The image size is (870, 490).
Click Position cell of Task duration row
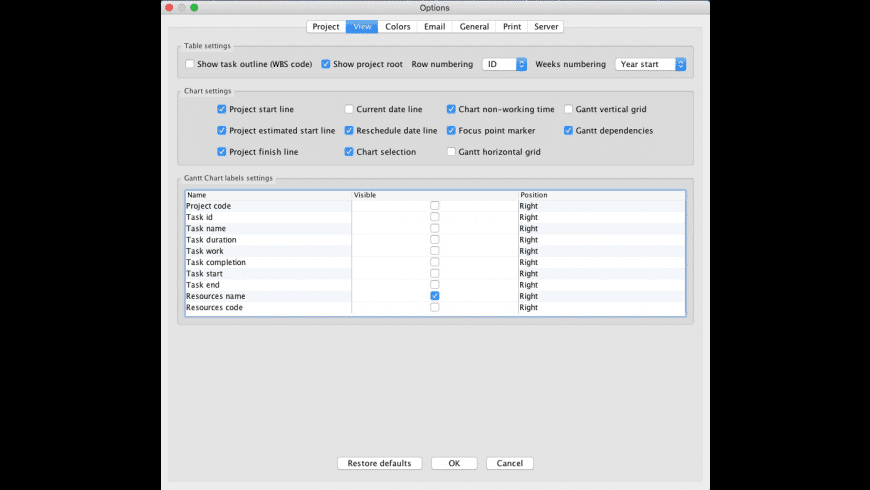(x=601, y=240)
